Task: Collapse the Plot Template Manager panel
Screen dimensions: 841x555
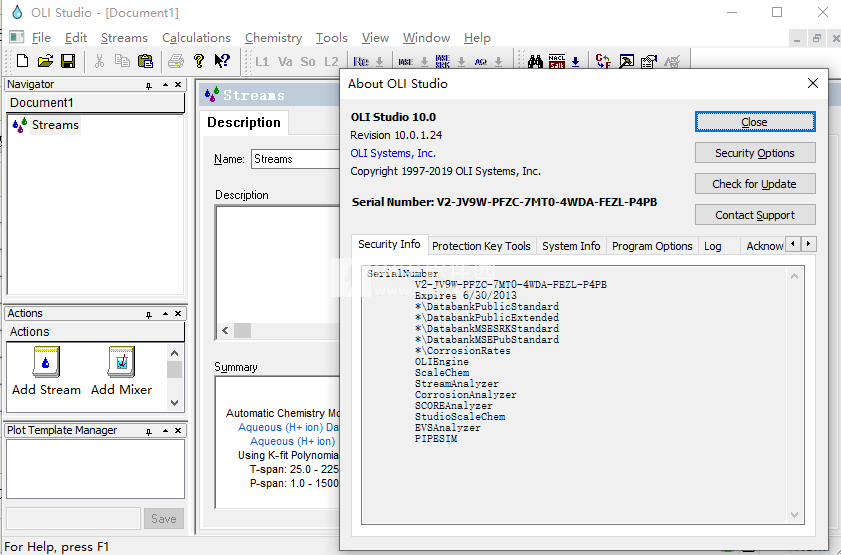Action: coord(165,431)
